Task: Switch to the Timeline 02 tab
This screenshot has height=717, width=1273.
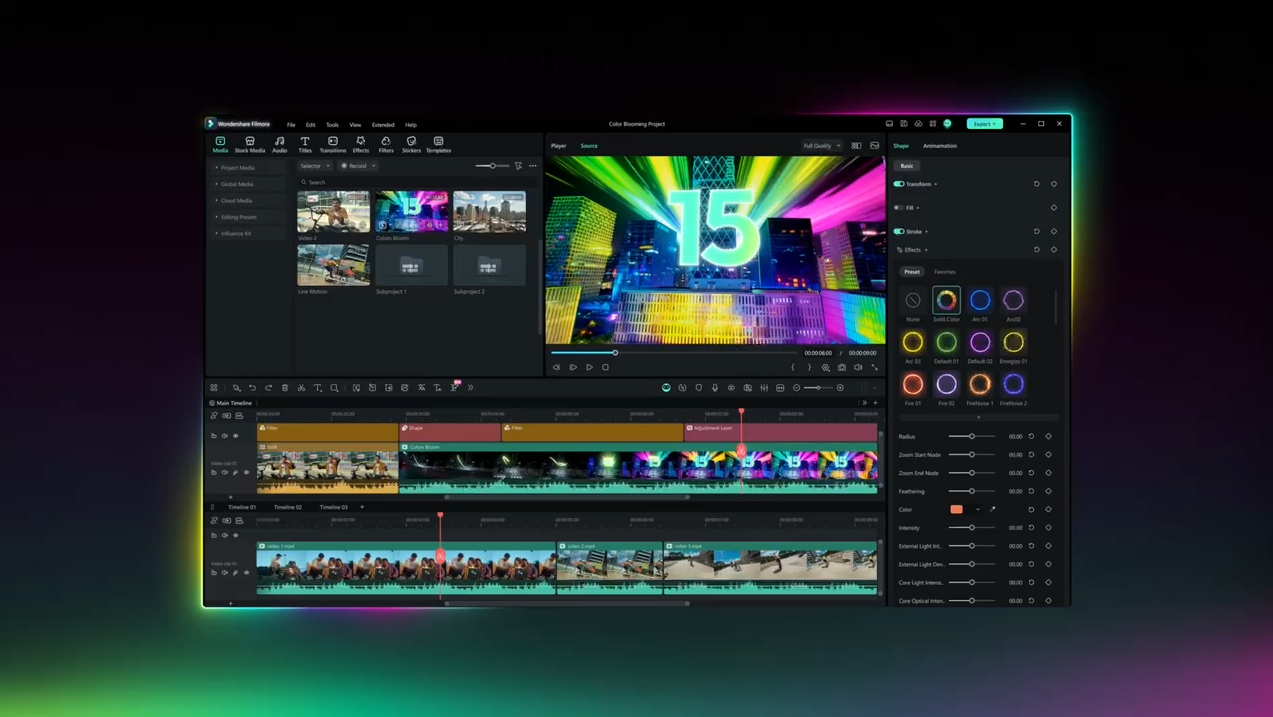Action: pyautogui.click(x=288, y=507)
